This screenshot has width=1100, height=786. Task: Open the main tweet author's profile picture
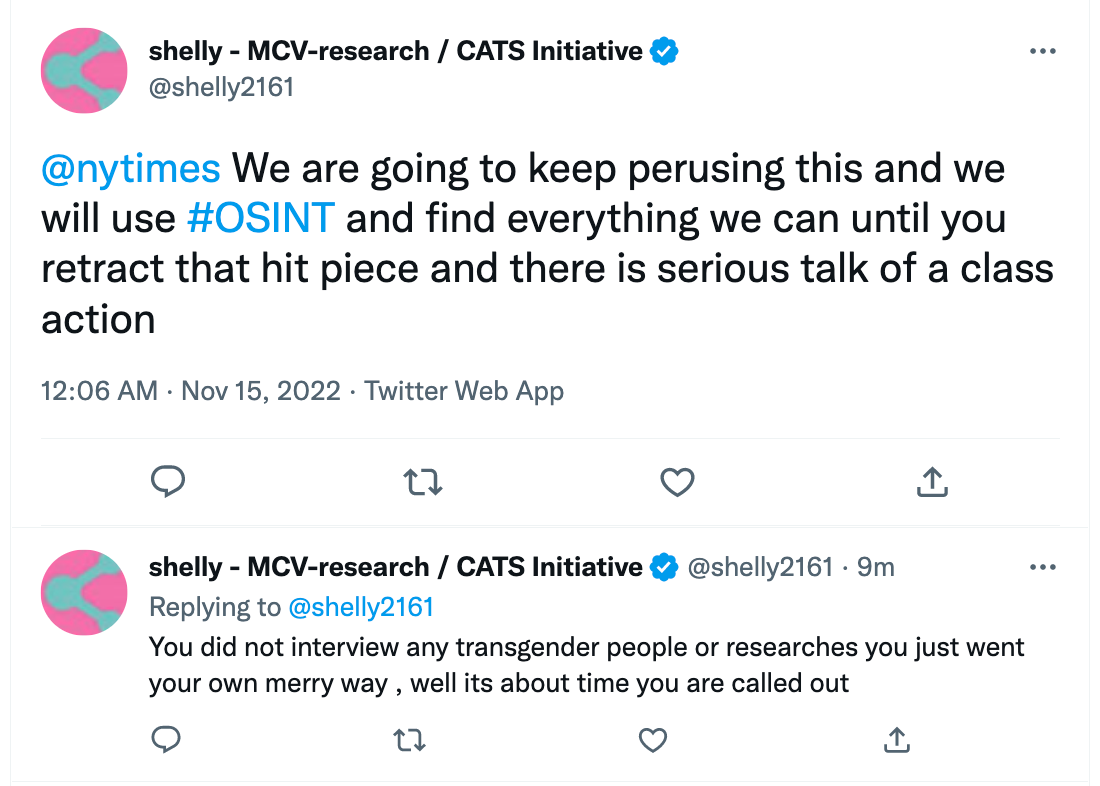(84, 70)
